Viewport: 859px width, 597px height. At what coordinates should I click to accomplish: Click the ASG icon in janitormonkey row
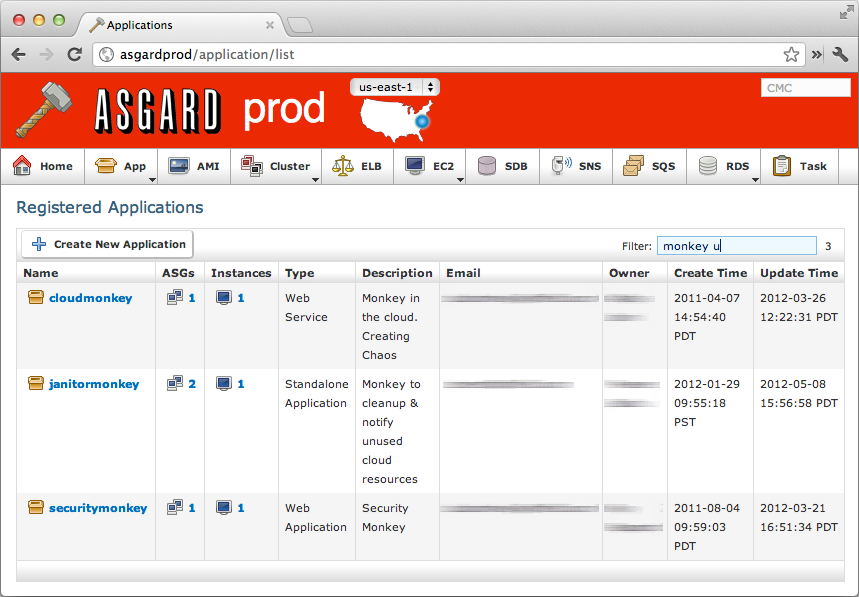175,383
